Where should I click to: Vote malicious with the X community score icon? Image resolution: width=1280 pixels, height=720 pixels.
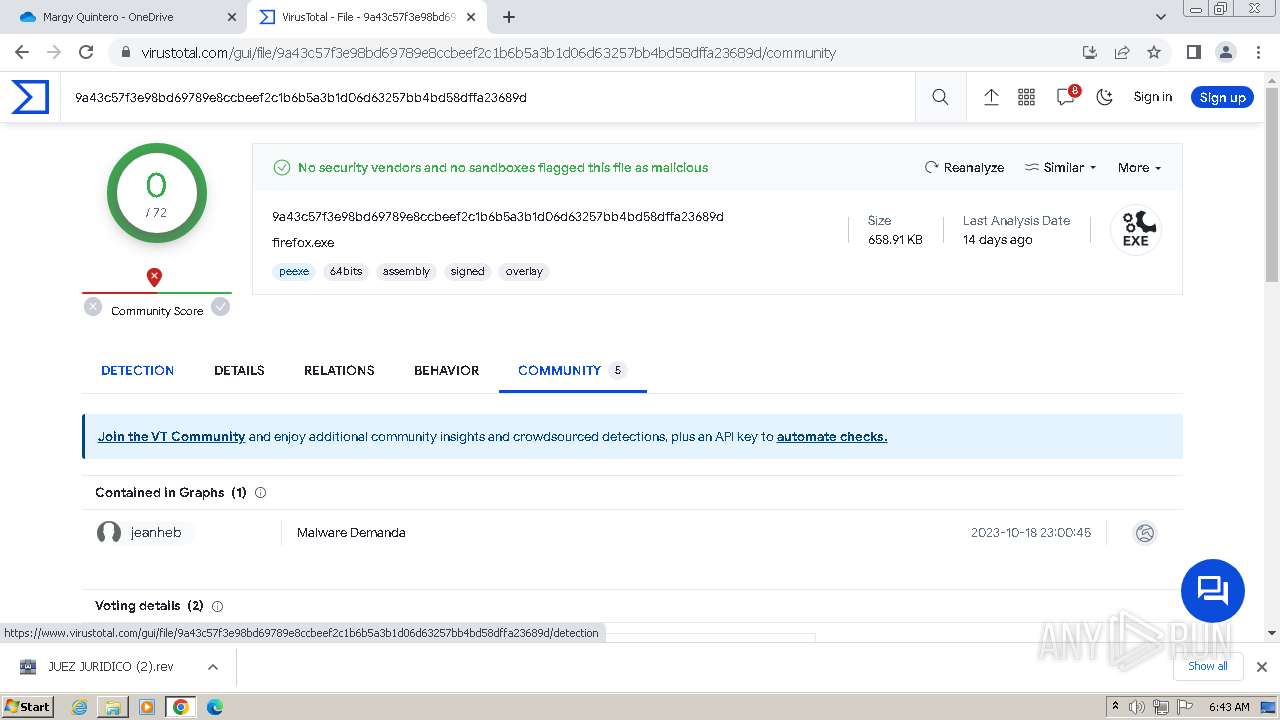click(x=93, y=307)
